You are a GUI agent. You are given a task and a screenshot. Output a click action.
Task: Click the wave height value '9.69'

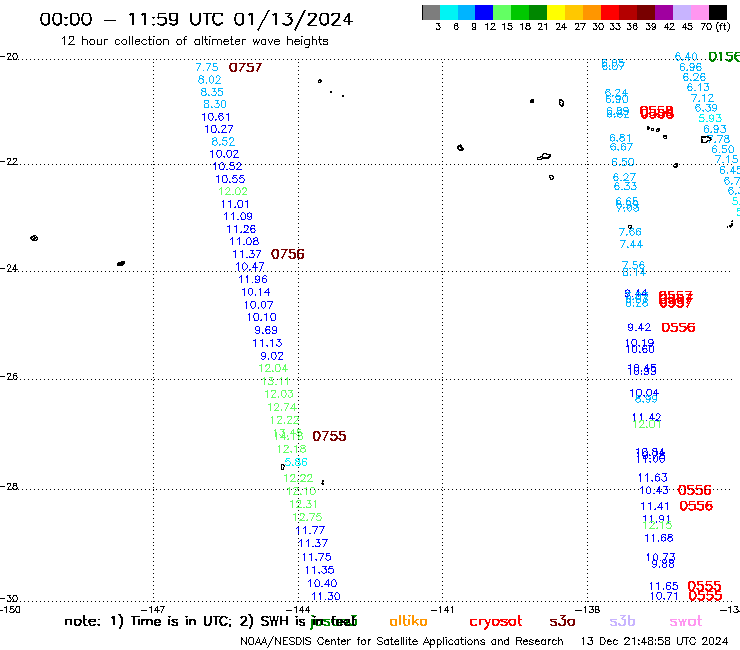266,330
